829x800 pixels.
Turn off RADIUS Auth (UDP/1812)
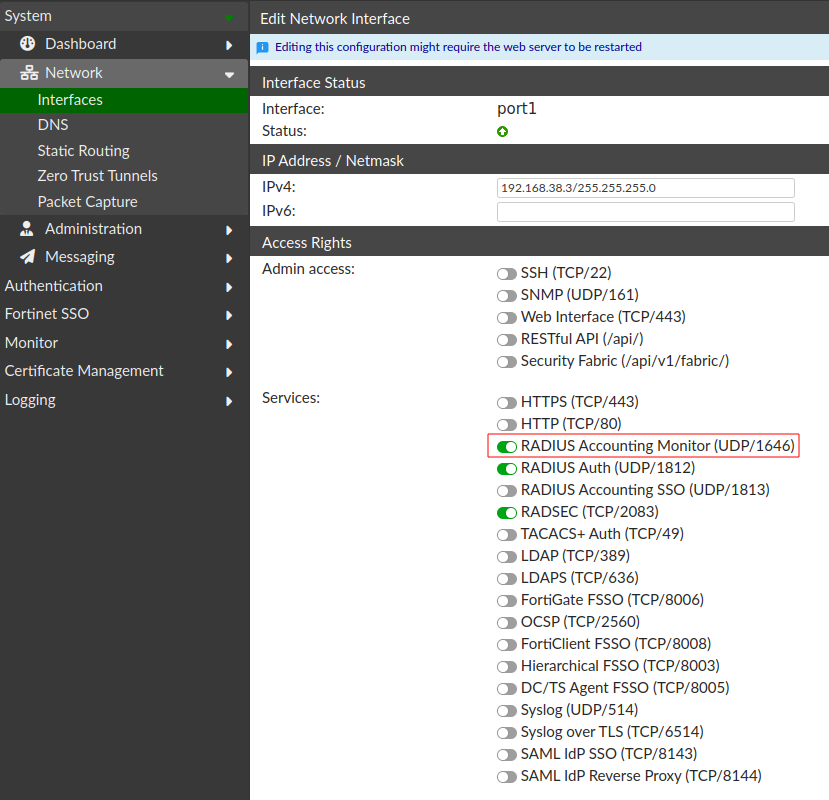pos(506,468)
